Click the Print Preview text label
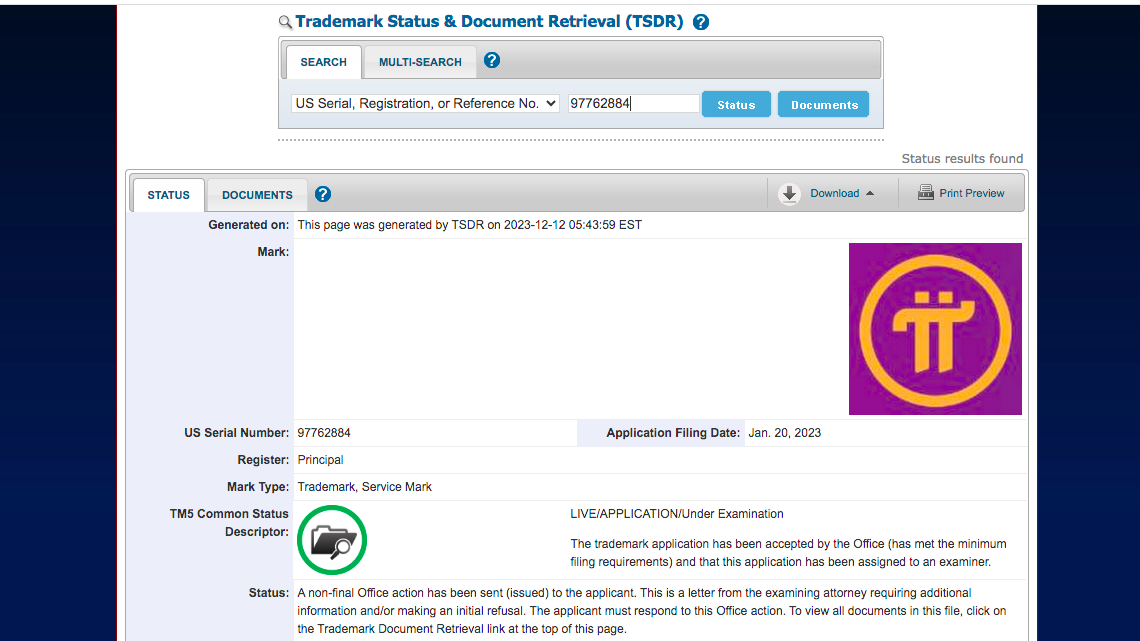The width and height of the screenshot is (1140, 641). [x=971, y=194]
